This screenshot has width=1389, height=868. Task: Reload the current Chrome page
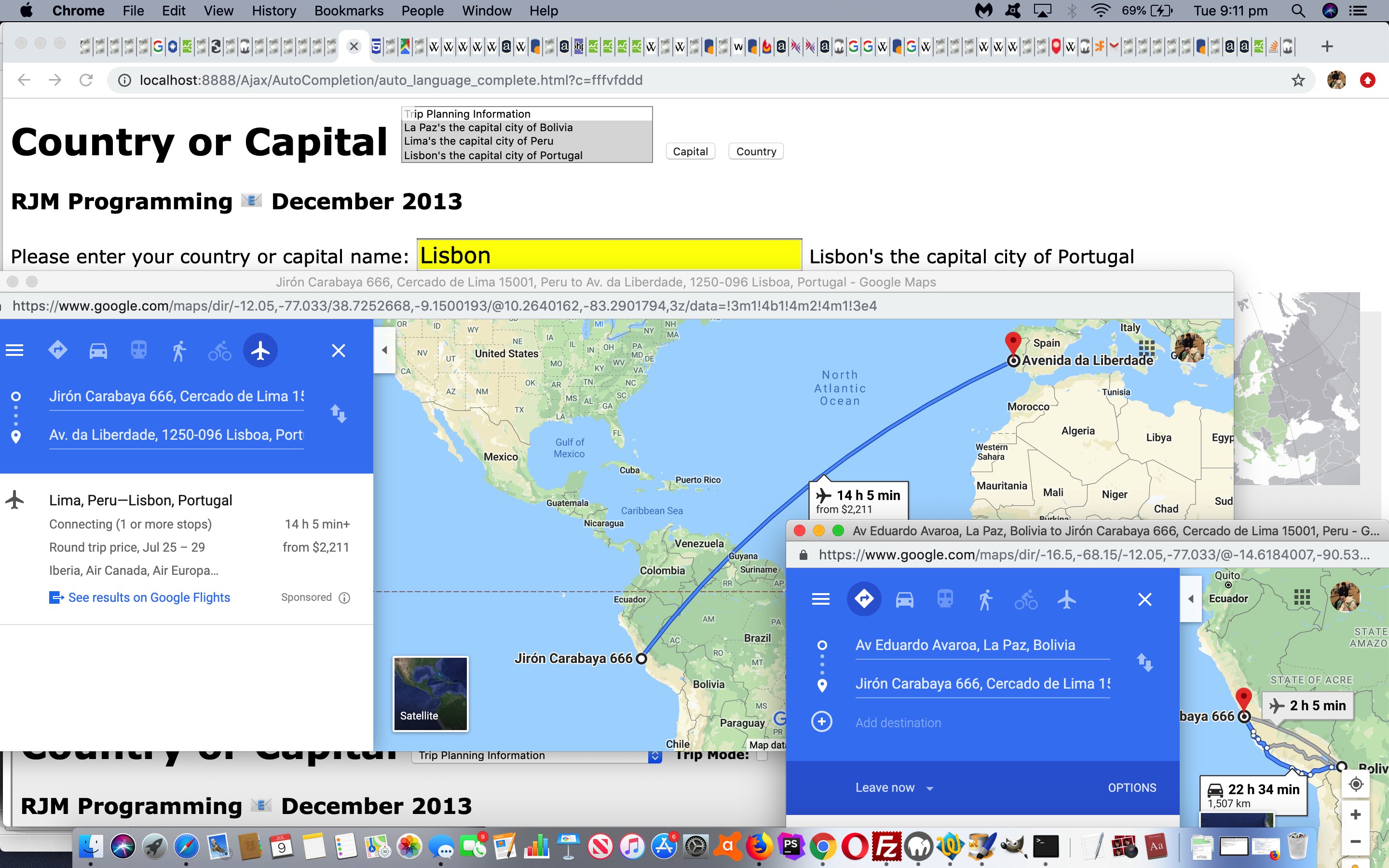point(86,80)
